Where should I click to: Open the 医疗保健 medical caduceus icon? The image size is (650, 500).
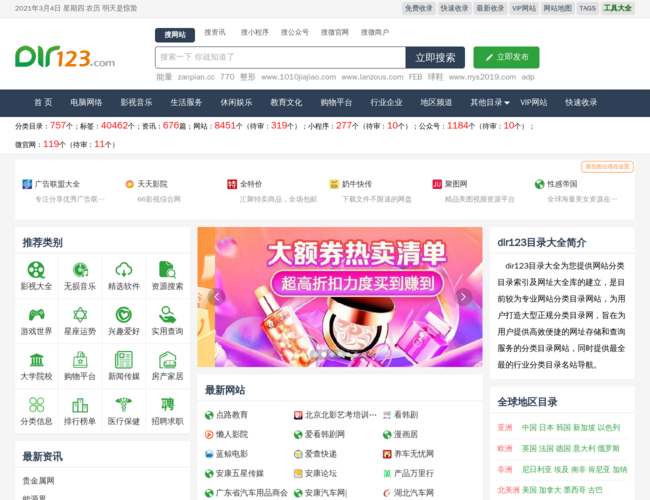coord(124,405)
